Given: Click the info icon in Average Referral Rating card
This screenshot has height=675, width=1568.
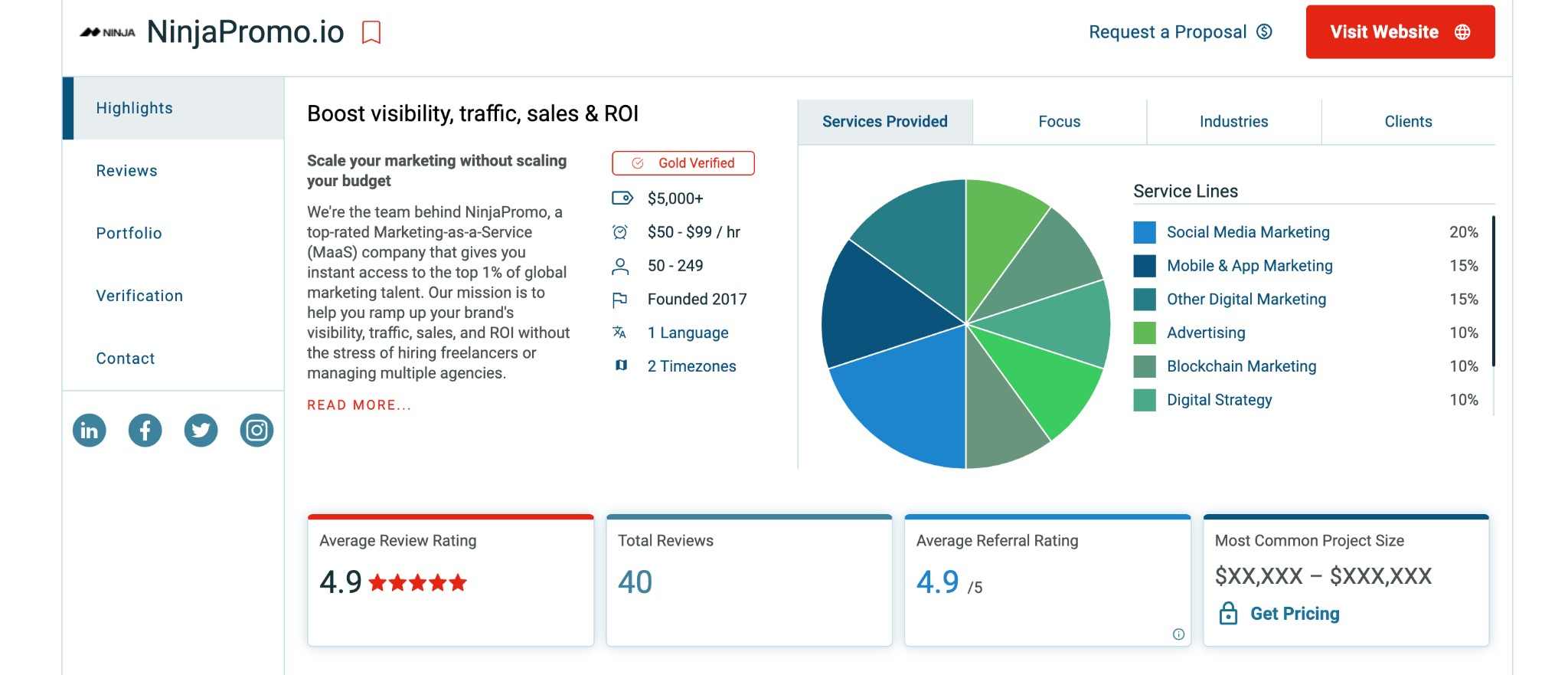Looking at the screenshot, I should 1178,634.
